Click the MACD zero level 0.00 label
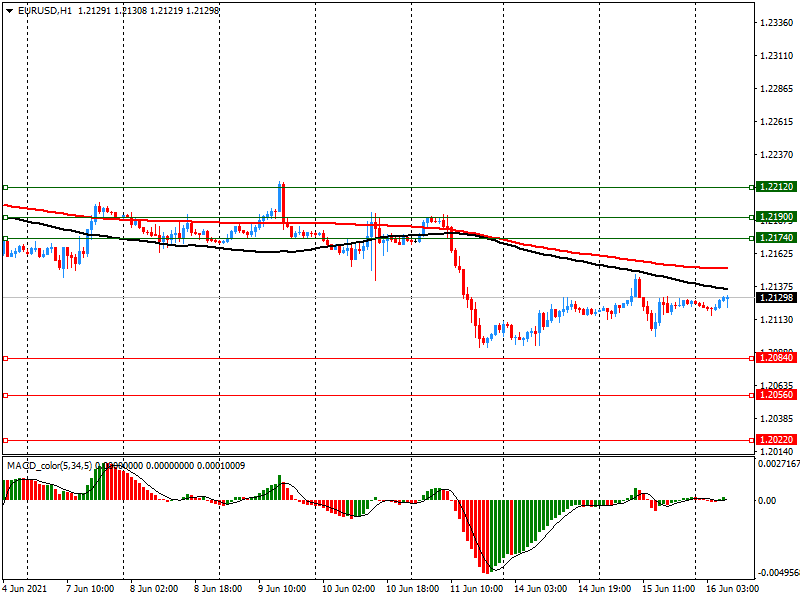The height and width of the screenshot is (600, 800). tap(767, 501)
